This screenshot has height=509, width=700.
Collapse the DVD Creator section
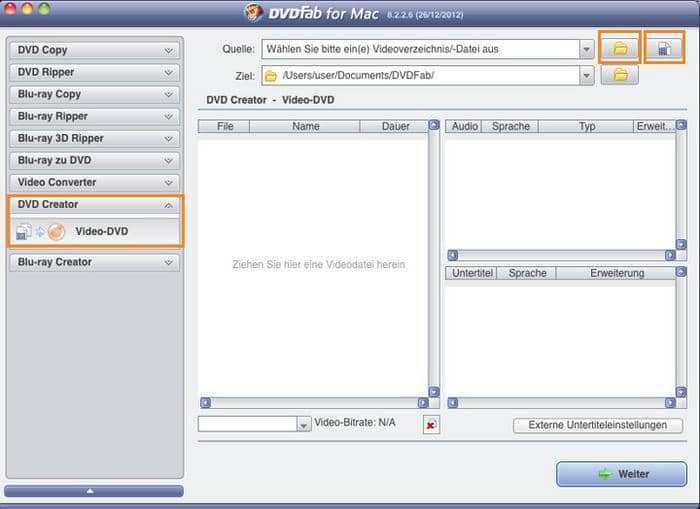[x=94, y=204]
